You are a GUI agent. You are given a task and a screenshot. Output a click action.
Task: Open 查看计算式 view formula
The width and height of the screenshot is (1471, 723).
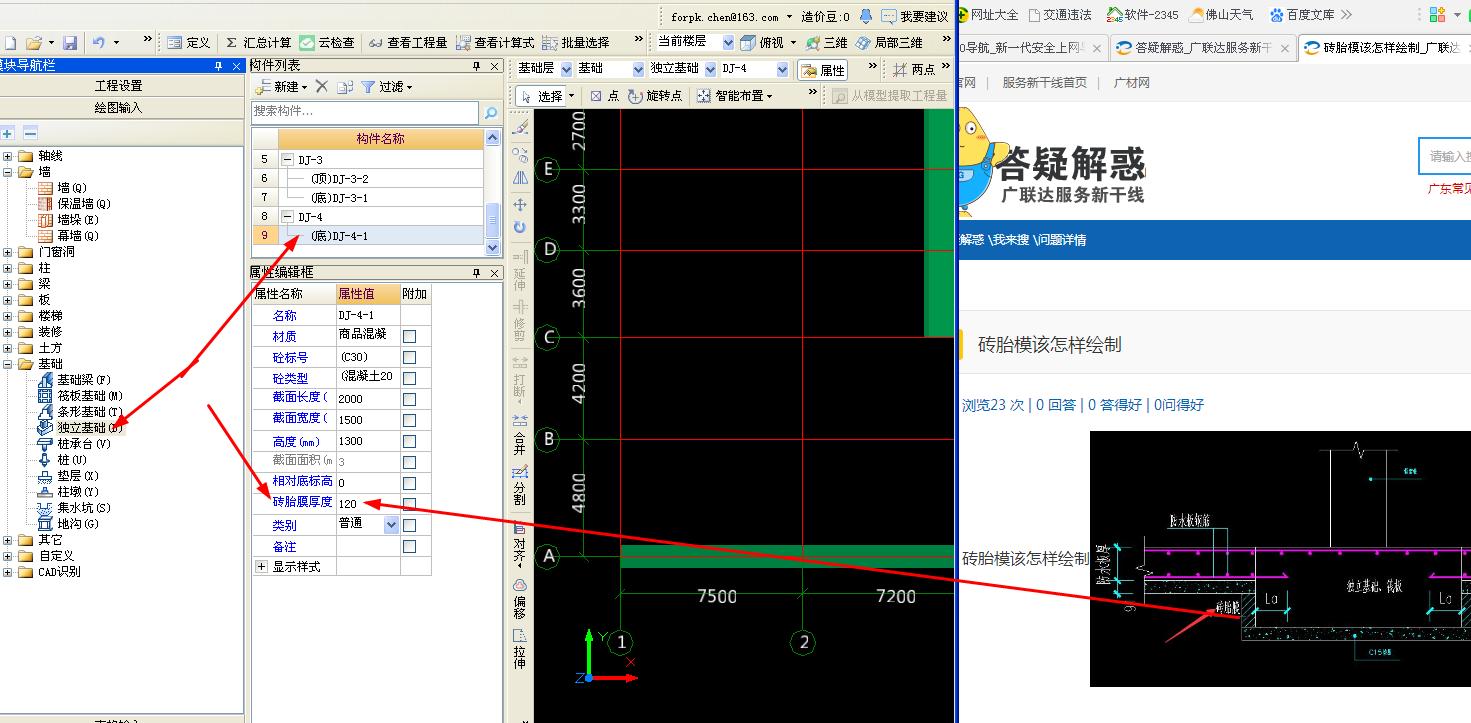[495, 43]
